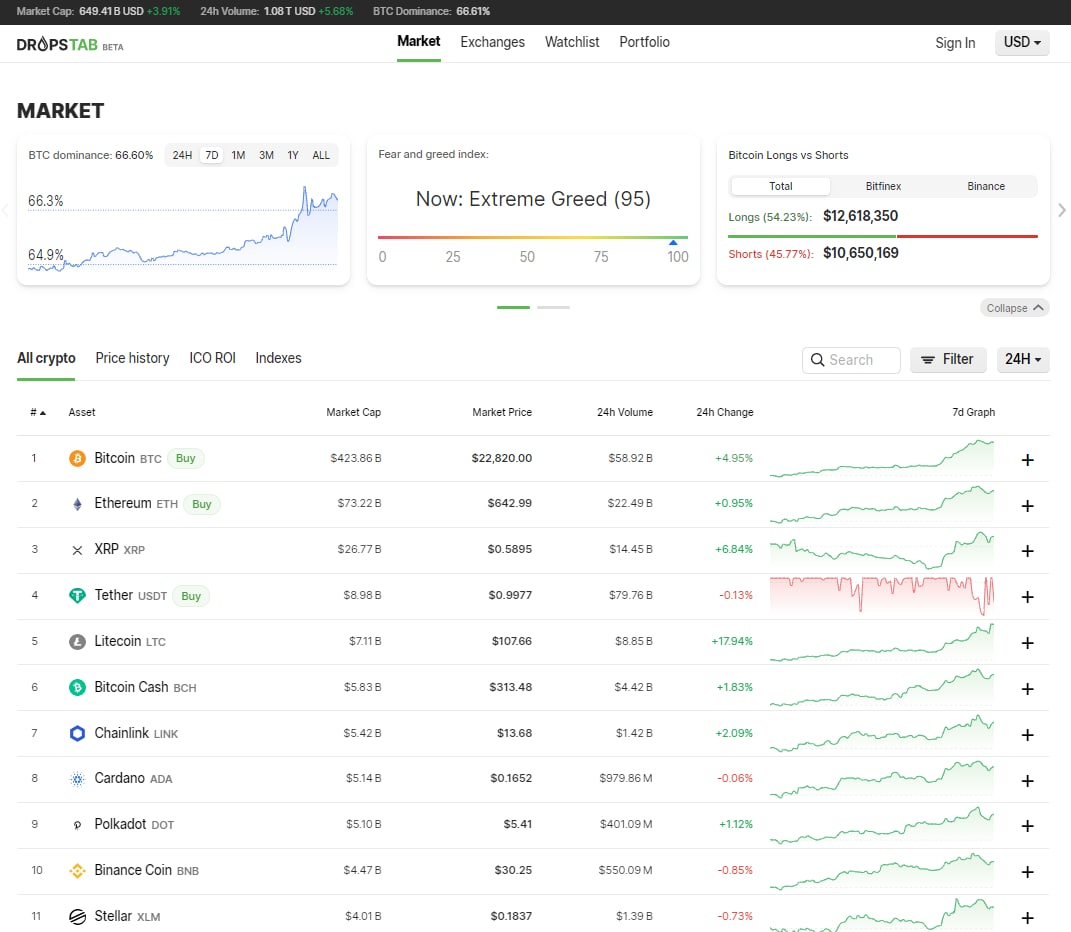This screenshot has height=932, width=1071.
Task: Add Bitcoin to watchlist with plus icon
Action: point(1027,460)
